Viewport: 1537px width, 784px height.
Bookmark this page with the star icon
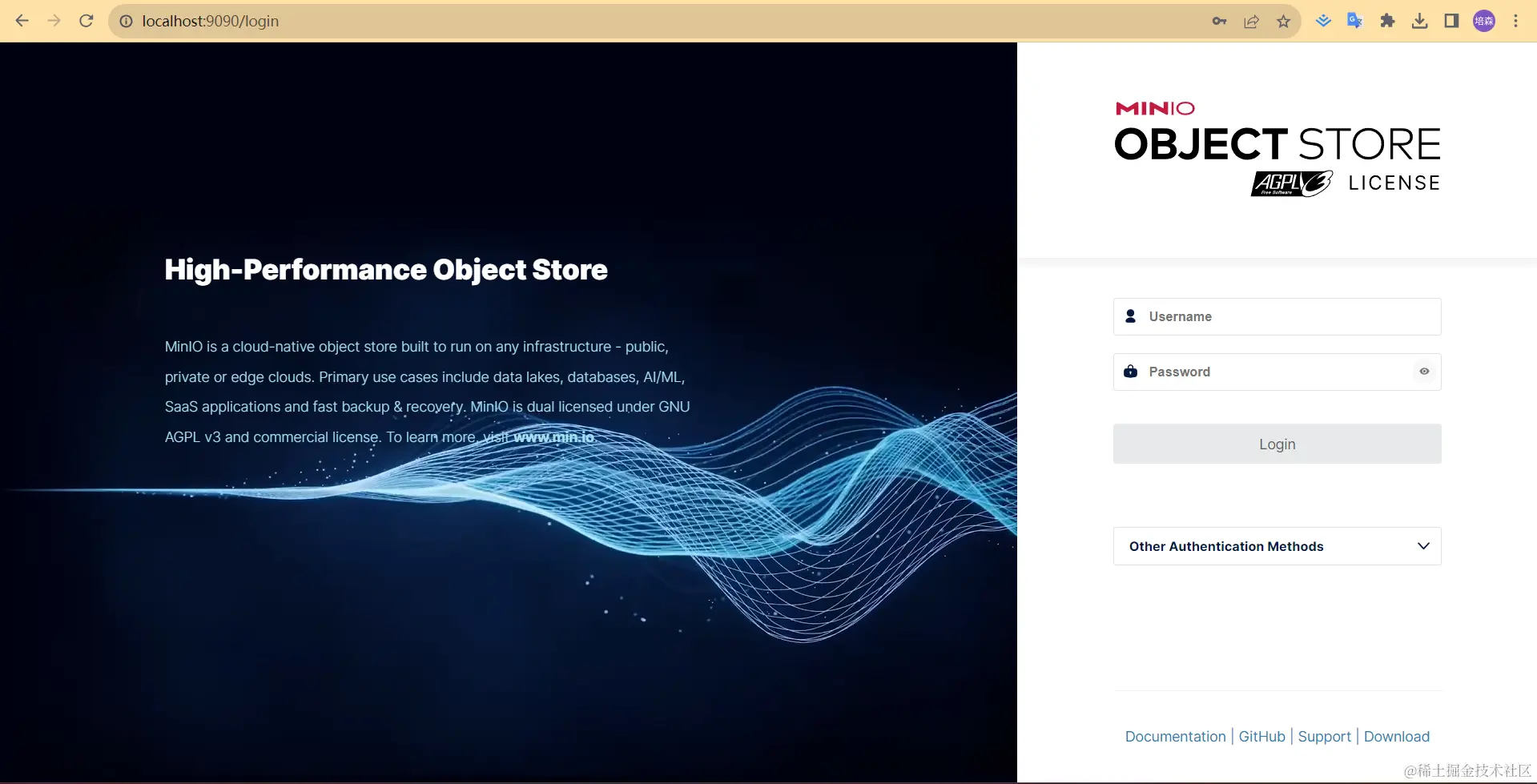(1283, 21)
